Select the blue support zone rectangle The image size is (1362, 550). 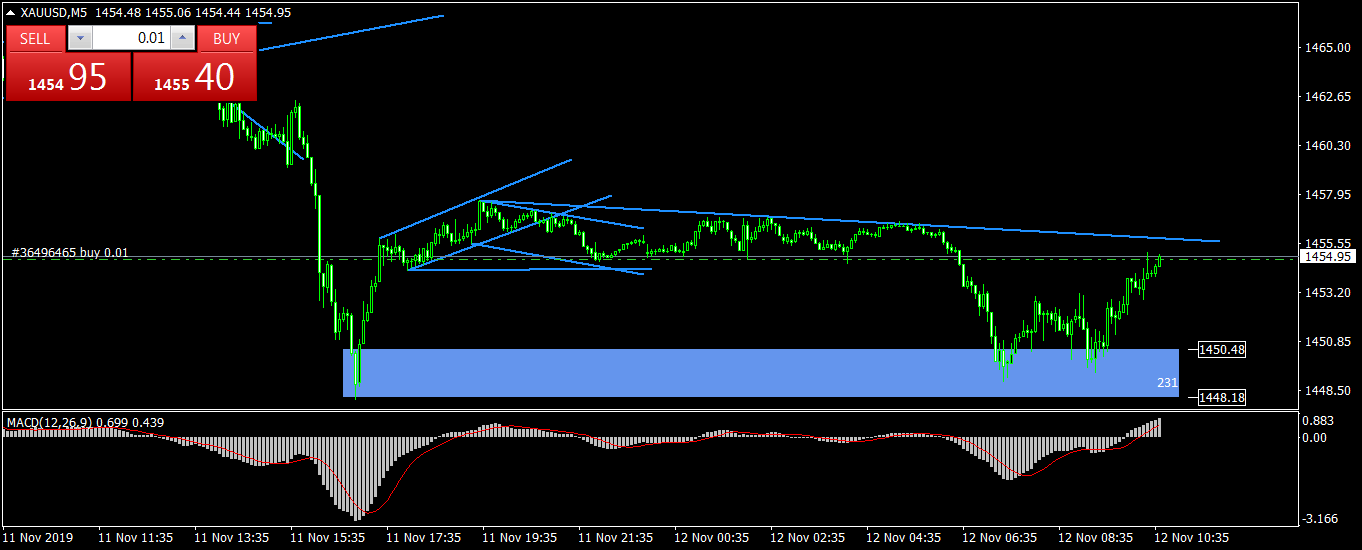click(x=760, y=373)
